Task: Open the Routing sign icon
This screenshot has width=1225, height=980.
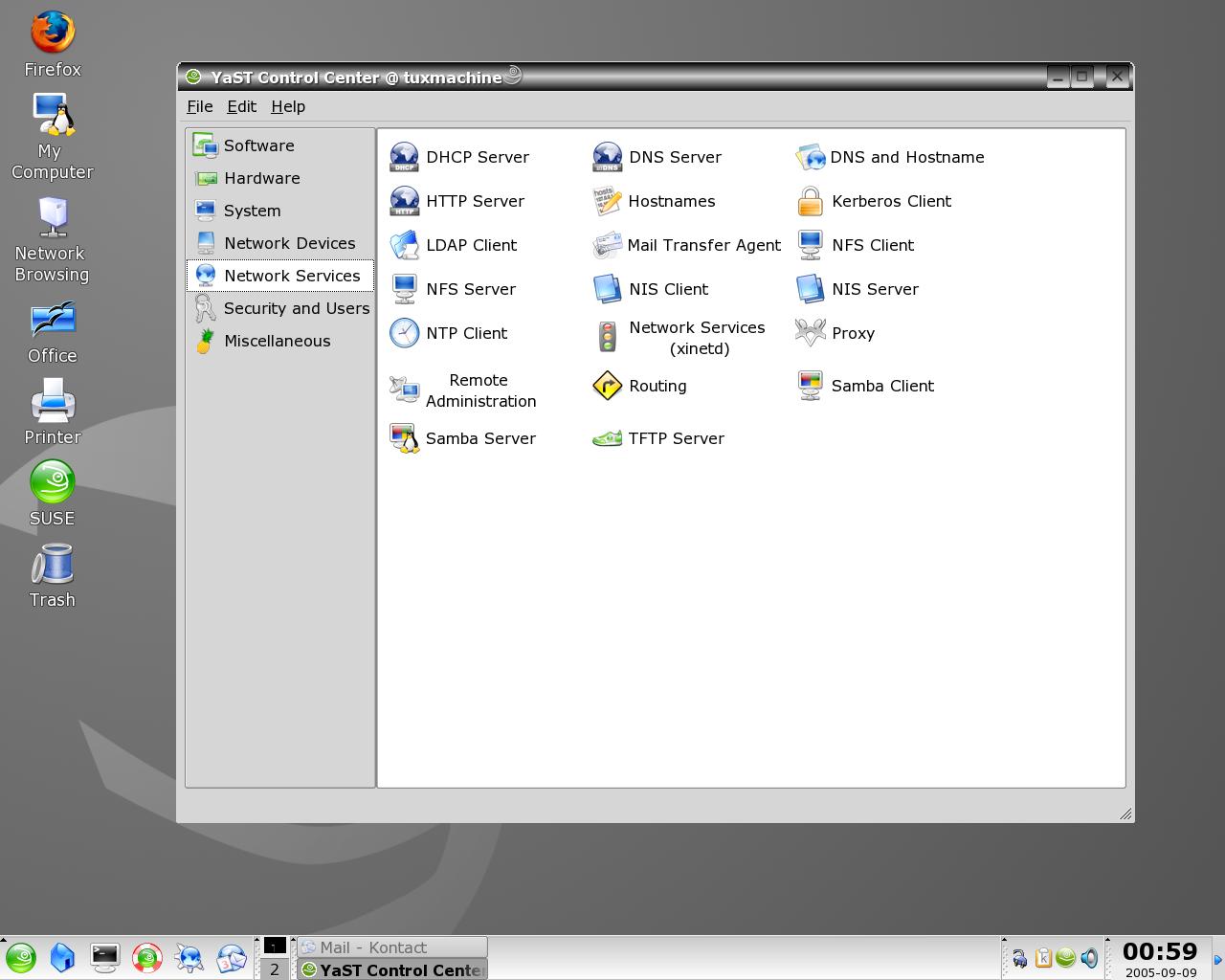Action: tap(608, 386)
